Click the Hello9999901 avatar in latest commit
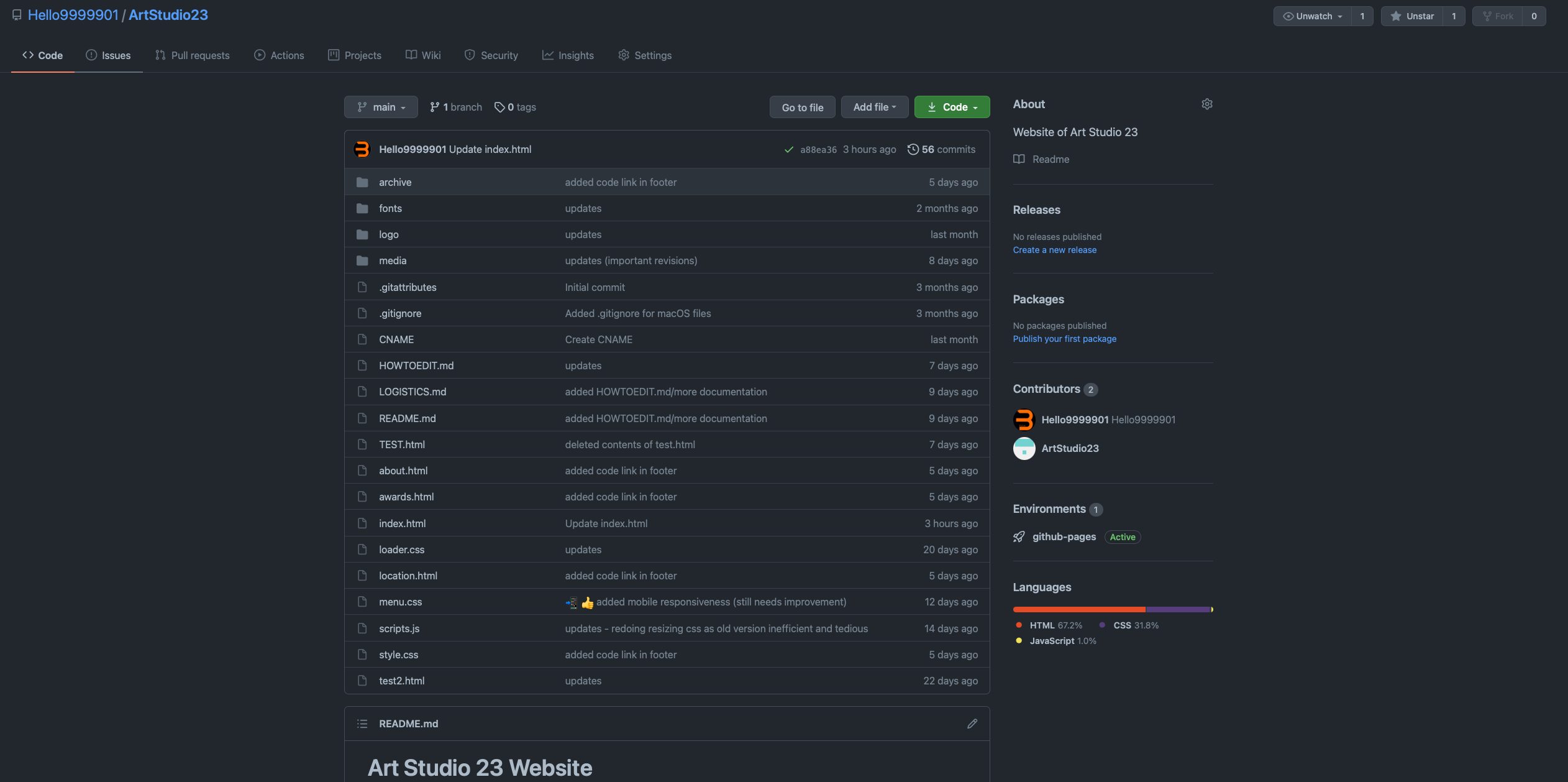Screen dimensions: 1568x782 tap(362, 149)
